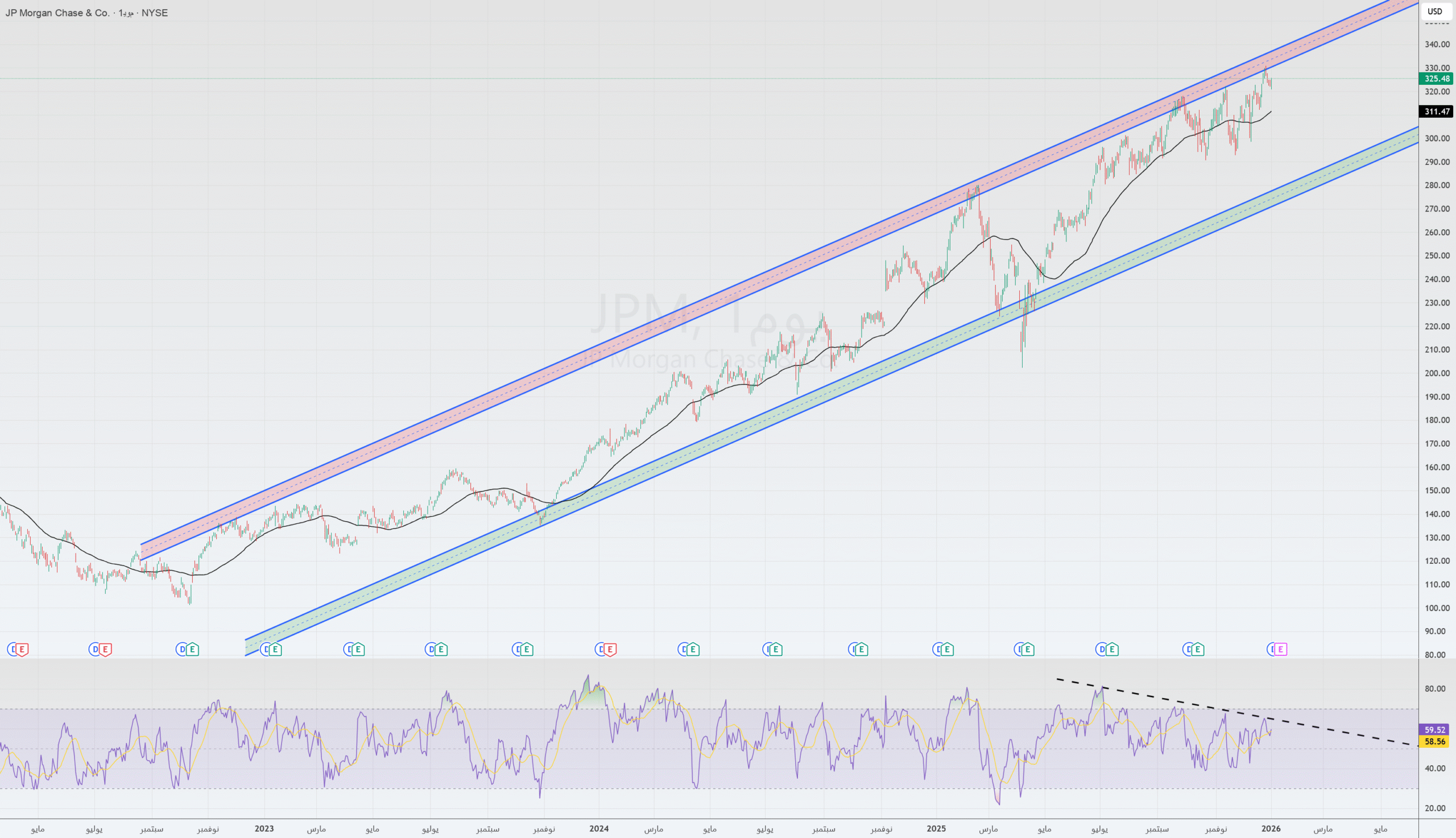Select green earnings marker near May 2023

click(x=358, y=649)
